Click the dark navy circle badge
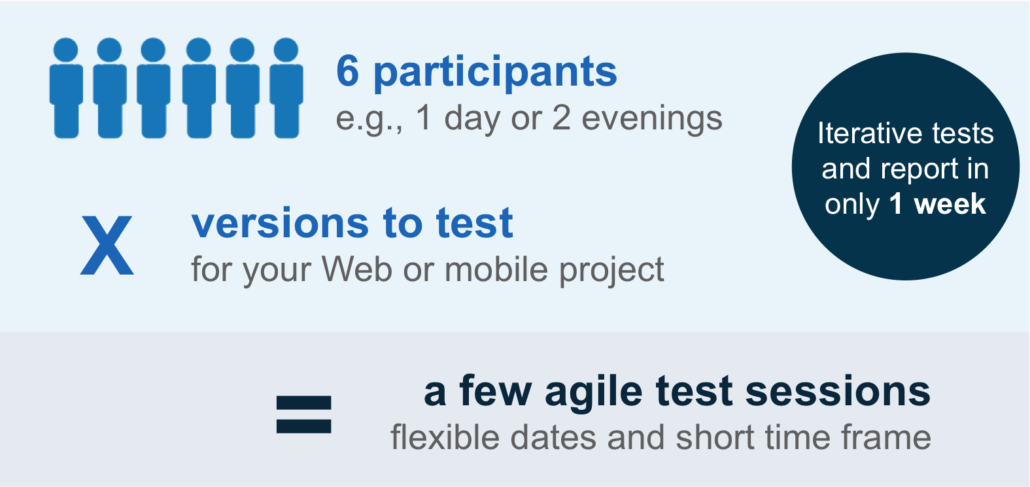Viewport: 1030px width, 487px height. click(905, 167)
